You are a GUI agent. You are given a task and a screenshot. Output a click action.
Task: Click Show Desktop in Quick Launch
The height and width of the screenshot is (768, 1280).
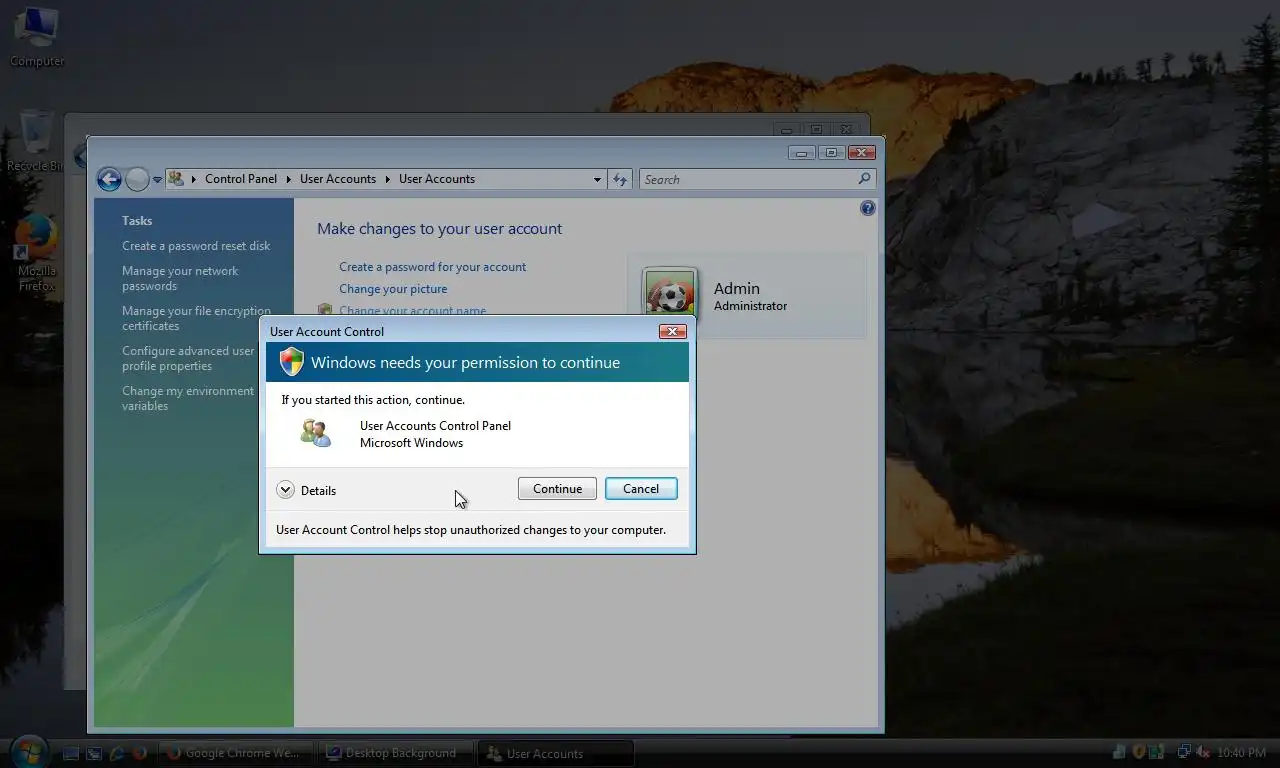coord(71,753)
